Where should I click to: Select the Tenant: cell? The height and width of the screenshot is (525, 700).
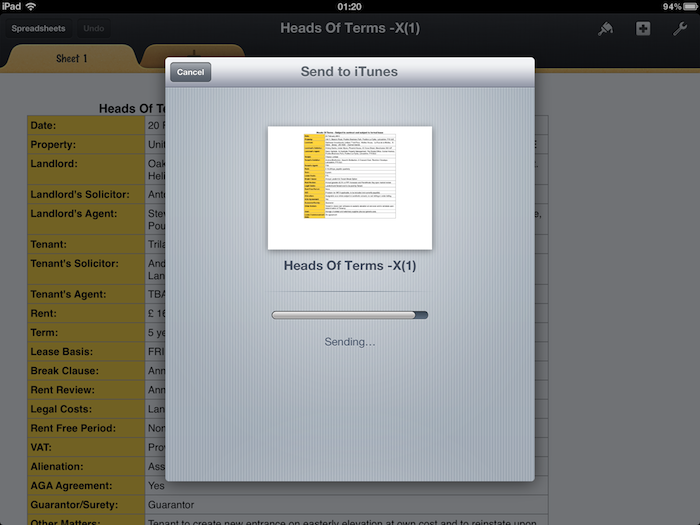(x=86, y=244)
